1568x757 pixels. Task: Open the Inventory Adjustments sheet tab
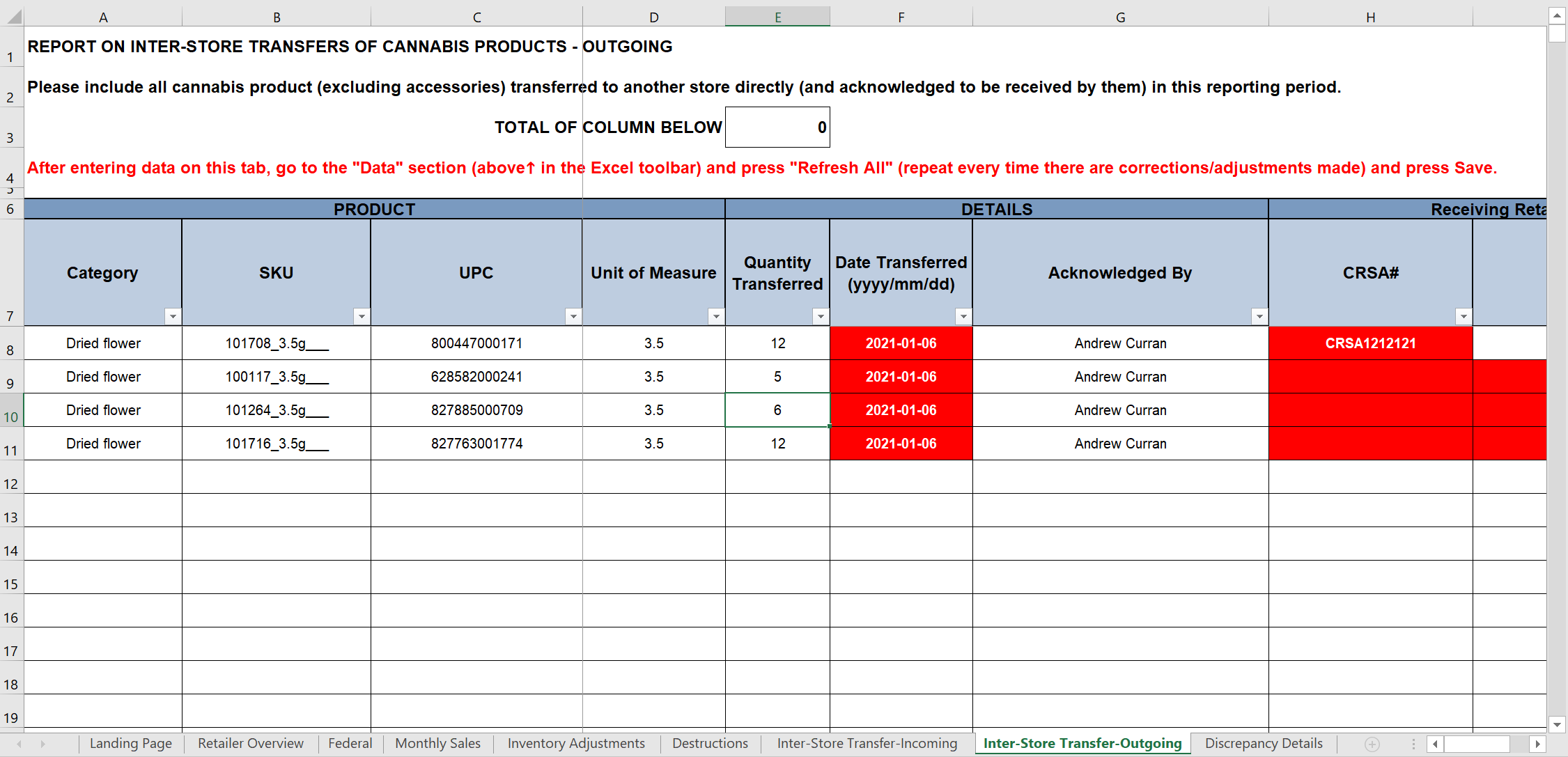click(575, 743)
